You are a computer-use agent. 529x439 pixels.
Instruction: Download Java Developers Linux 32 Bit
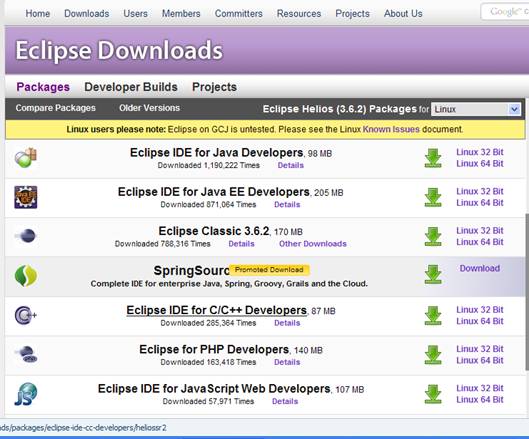(479, 152)
